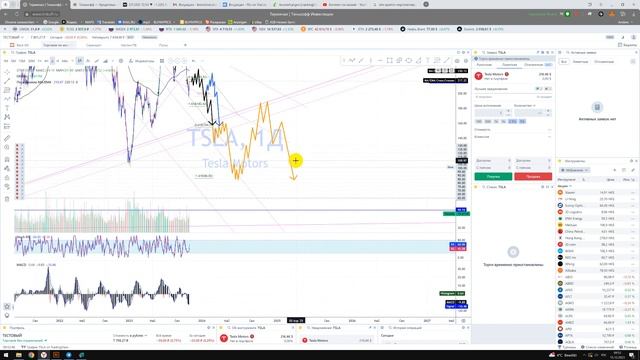The width and height of the screenshot is (640, 360).
Task: Open the Windows notification center icon
Action: pos(631,355)
